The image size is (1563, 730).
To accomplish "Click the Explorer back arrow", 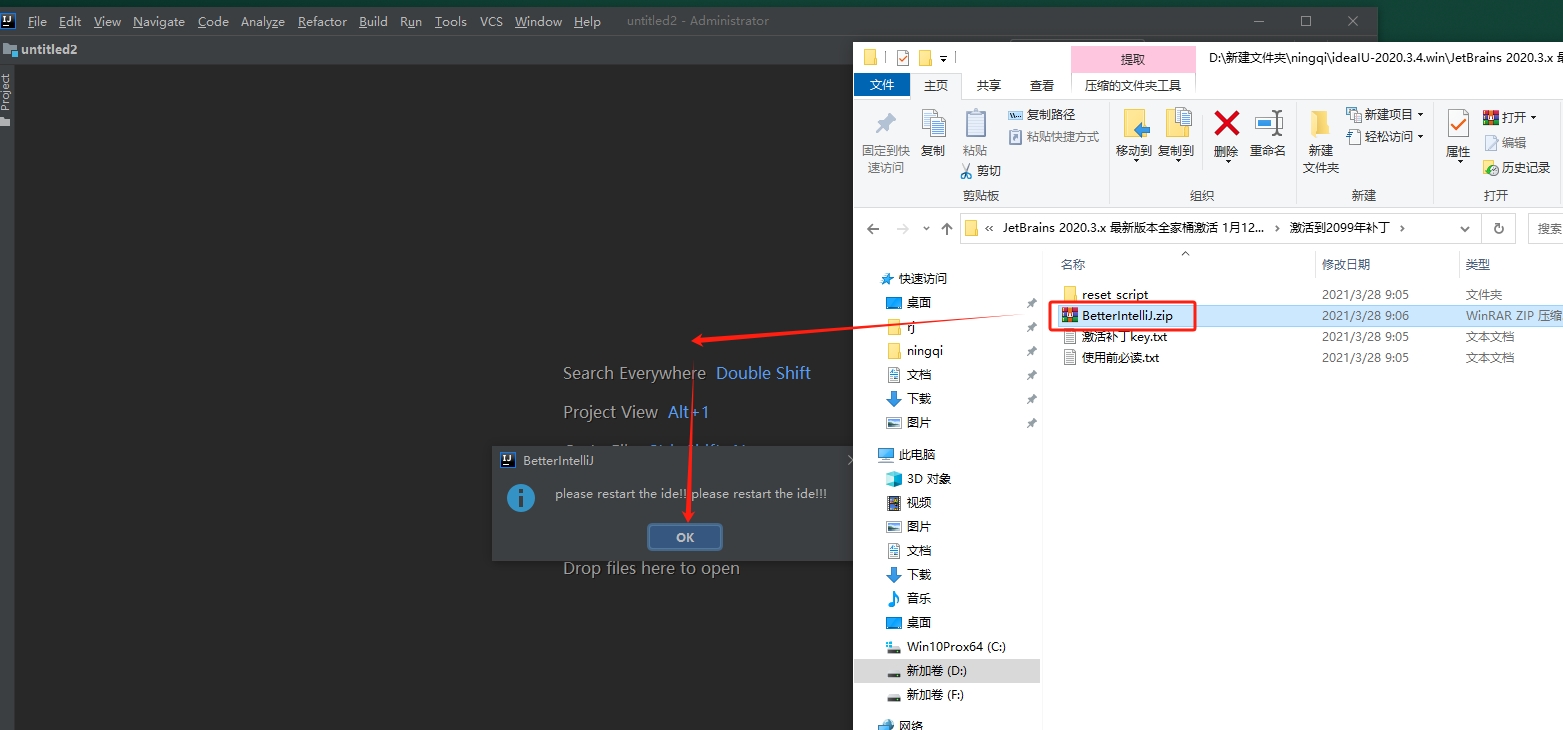I will coord(873,228).
